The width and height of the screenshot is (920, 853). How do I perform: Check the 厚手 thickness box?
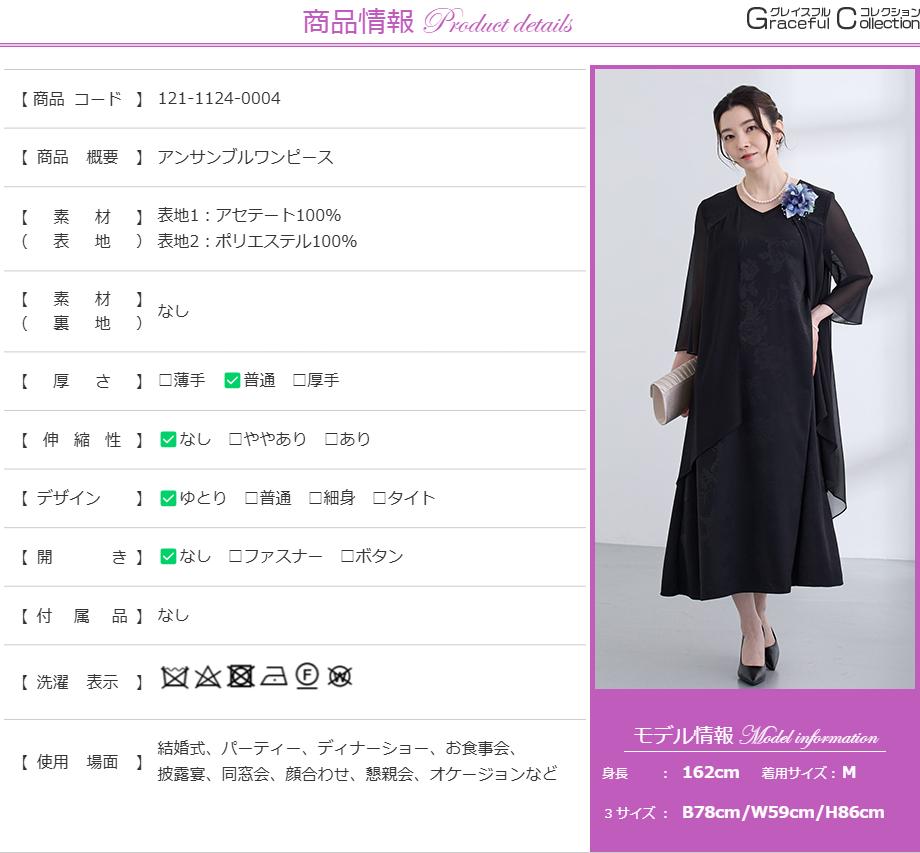(299, 380)
